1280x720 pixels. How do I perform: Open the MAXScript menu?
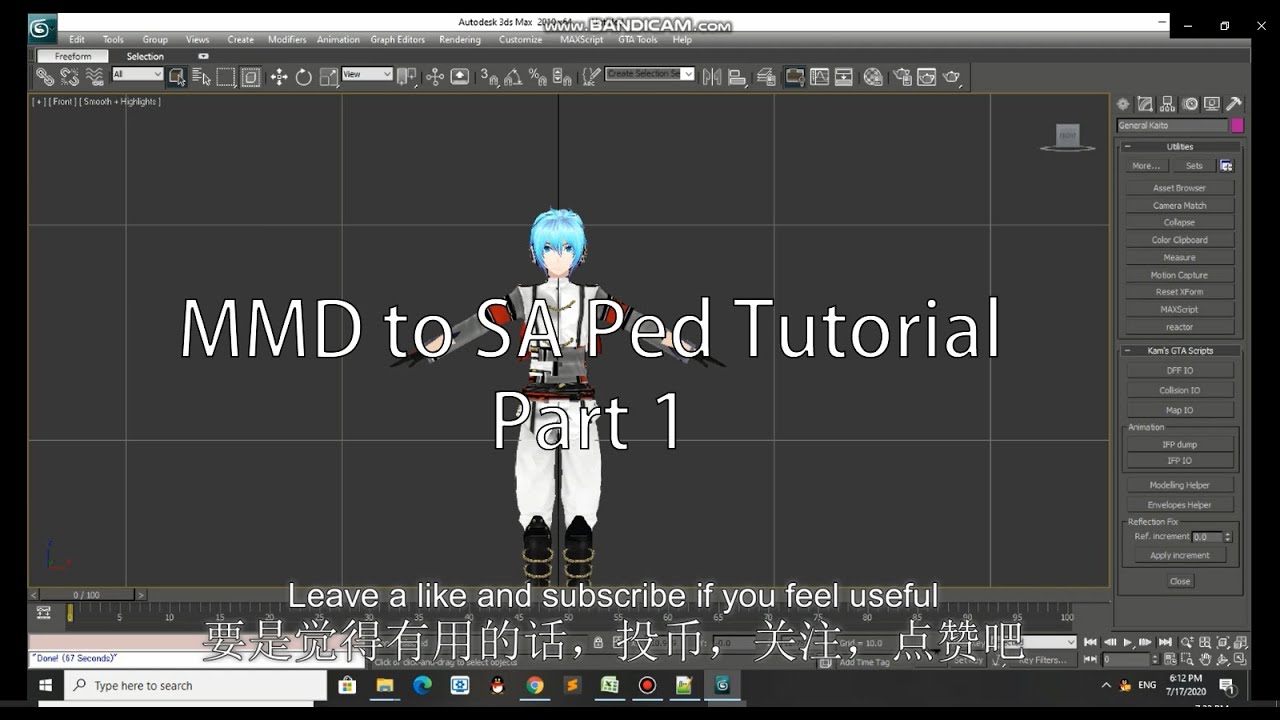coord(581,40)
